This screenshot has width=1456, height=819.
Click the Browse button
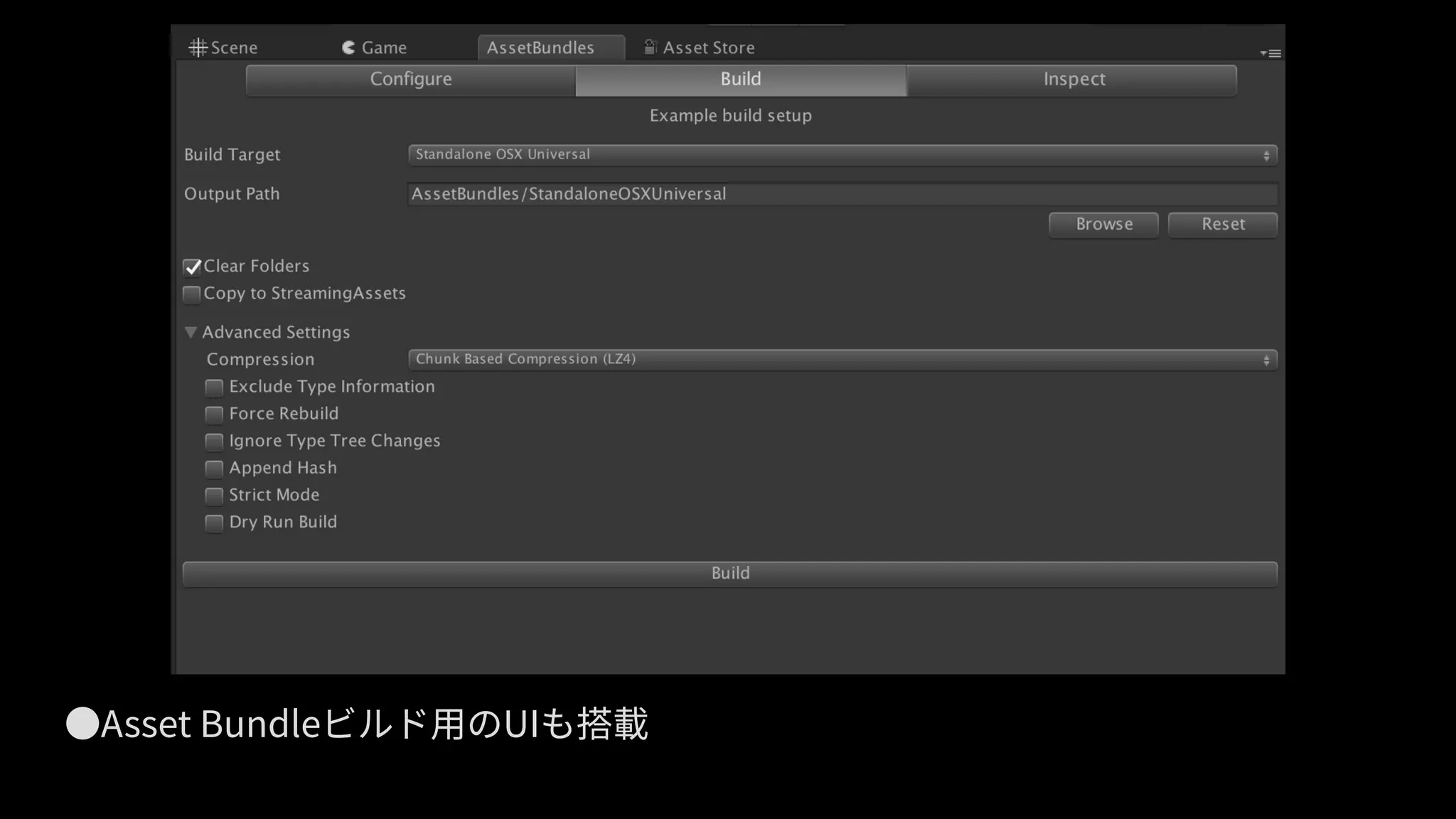[x=1103, y=225]
